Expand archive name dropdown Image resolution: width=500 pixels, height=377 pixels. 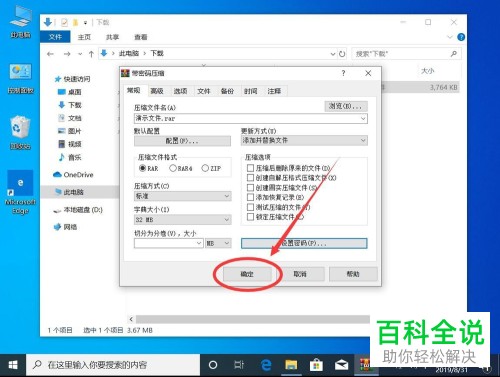pyautogui.click(x=363, y=118)
